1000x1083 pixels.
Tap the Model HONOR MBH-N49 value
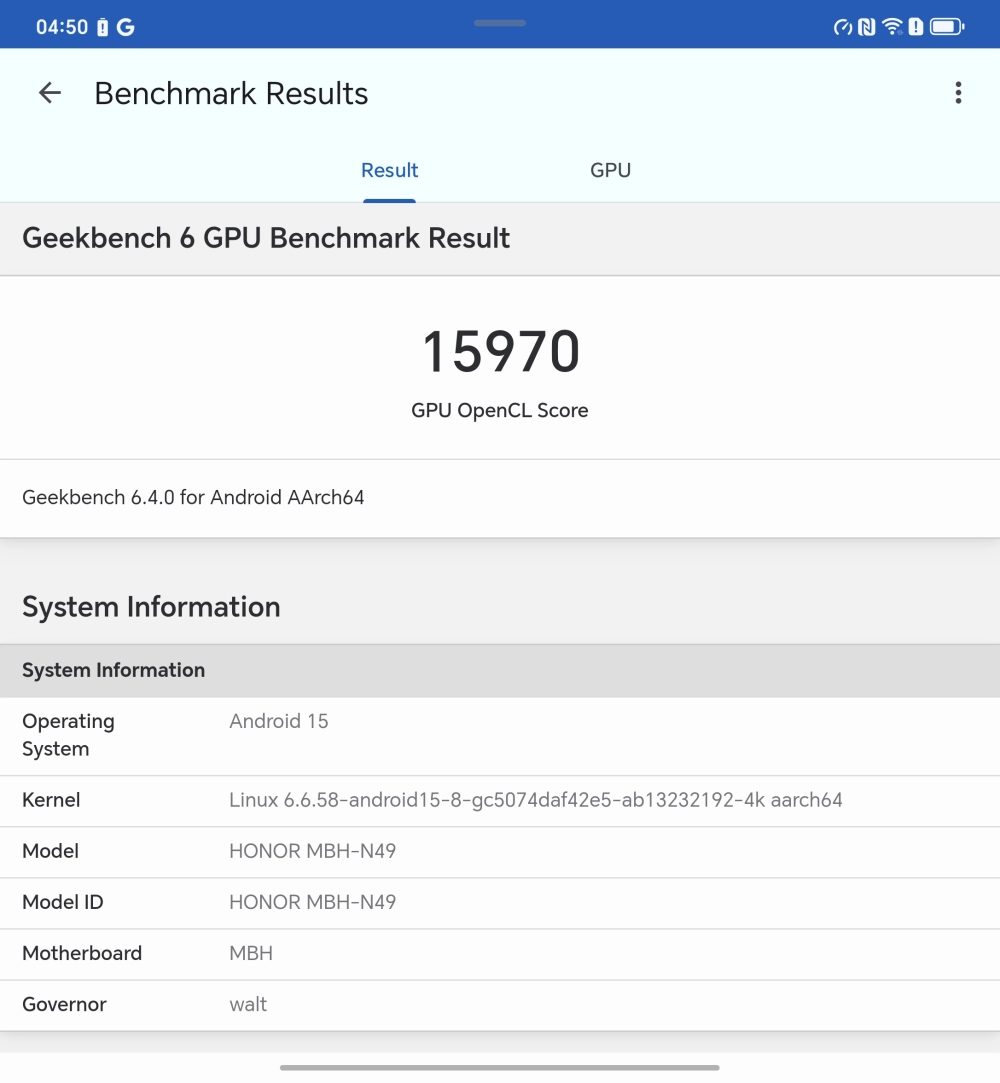[x=312, y=851]
